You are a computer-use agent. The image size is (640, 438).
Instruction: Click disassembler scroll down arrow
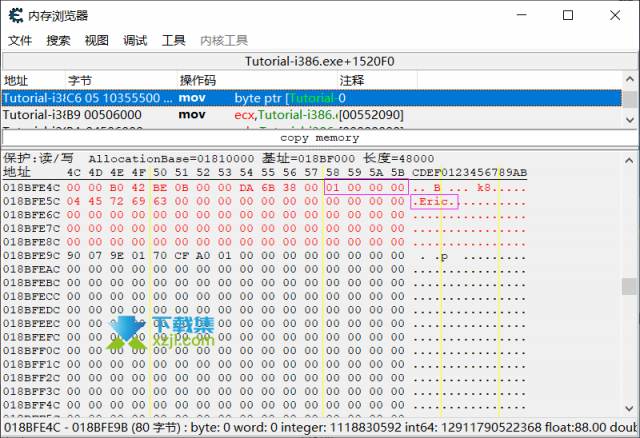[630, 120]
